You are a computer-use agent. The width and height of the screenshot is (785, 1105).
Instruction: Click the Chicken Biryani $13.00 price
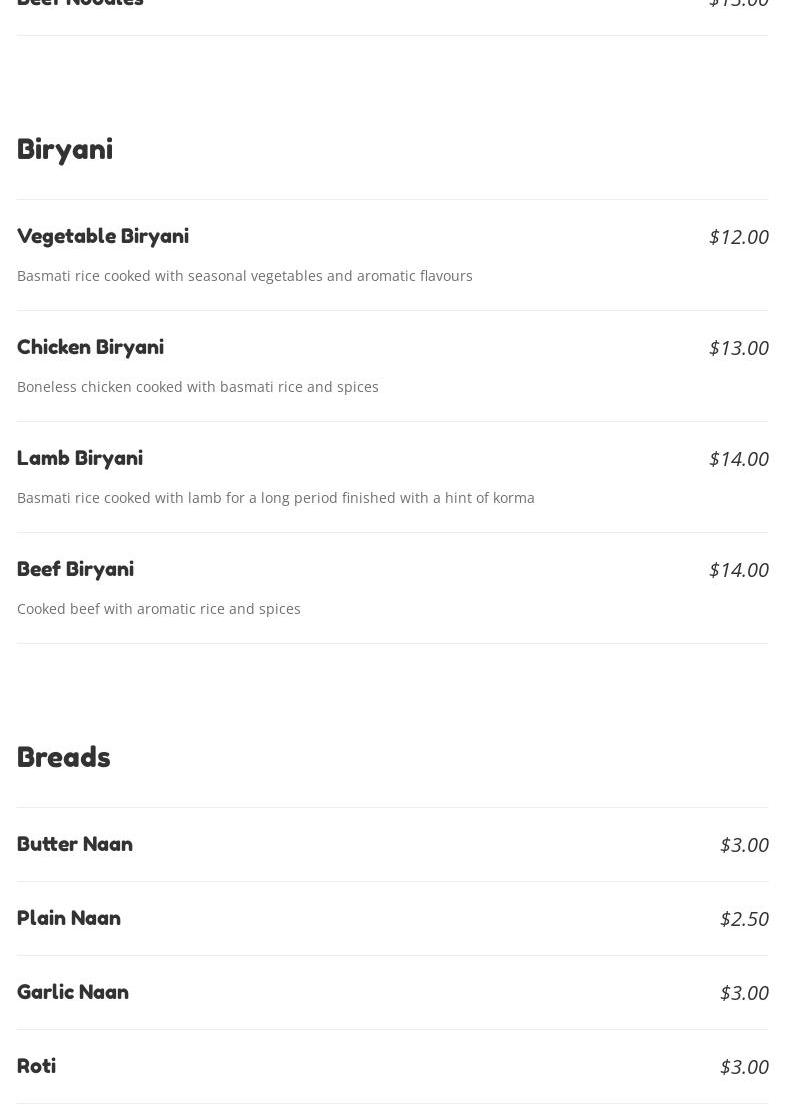tap(738, 348)
